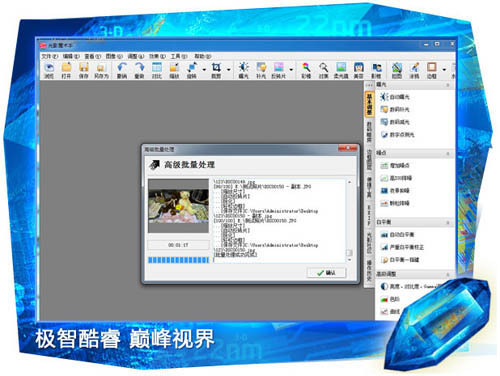500x376 pixels.
Task: Open dropdown arrow beside 反转片 tool
Action: (291, 70)
